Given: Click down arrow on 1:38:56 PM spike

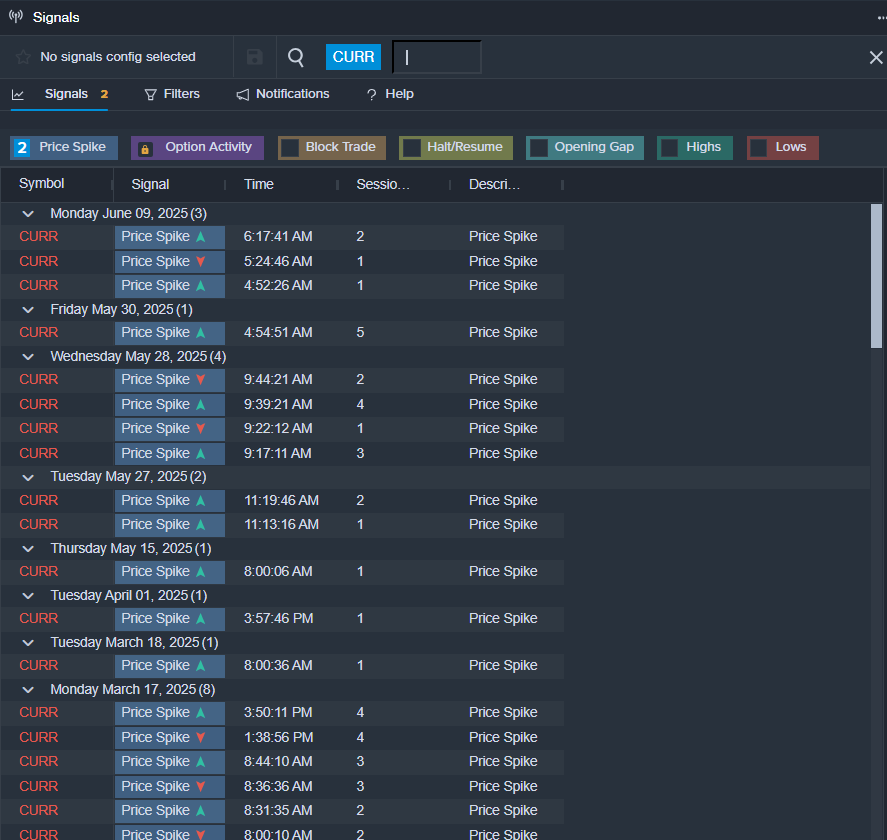Looking at the screenshot, I should point(200,738).
